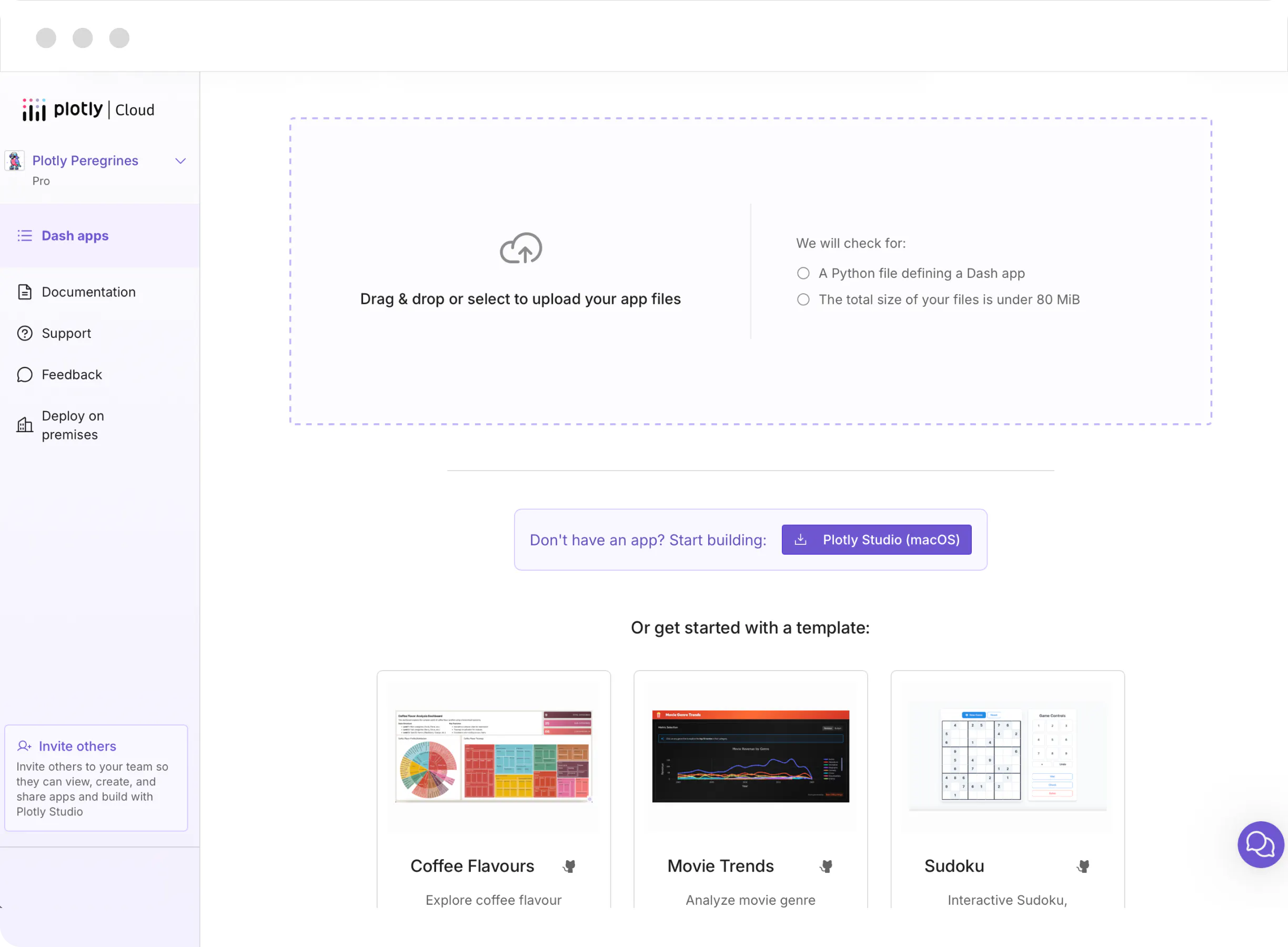Click 'Interactive Sudoku,' description text
The height and width of the screenshot is (947, 1288).
[1007, 900]
